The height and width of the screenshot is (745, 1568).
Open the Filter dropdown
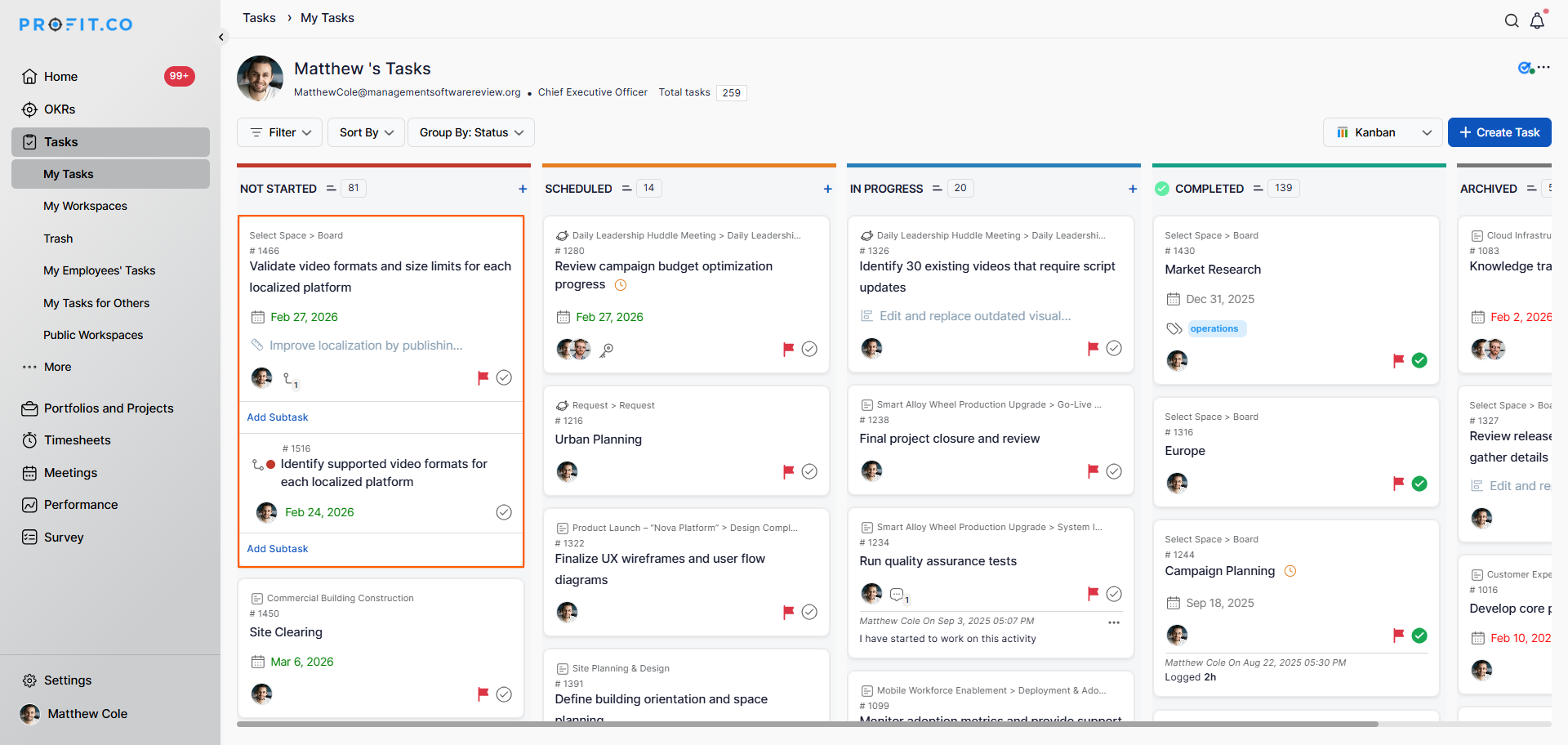pos(280,132)
